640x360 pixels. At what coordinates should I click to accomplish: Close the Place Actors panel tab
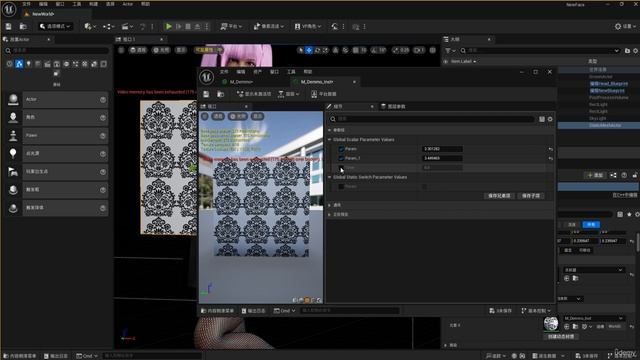pyautogui.click(x=49, y=40)
